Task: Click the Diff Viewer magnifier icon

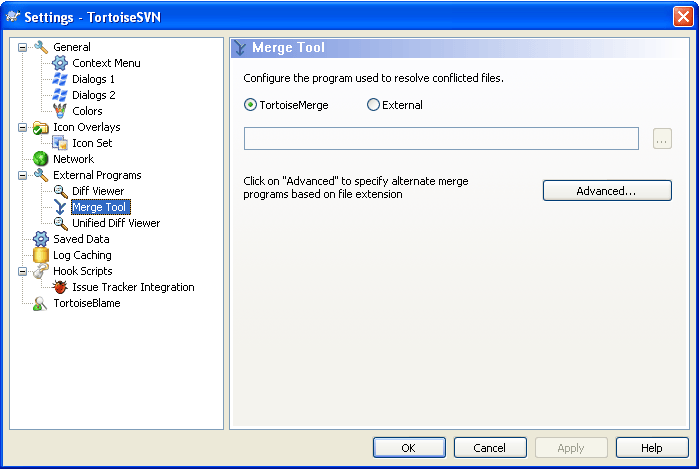Action: [x=60, y=191]
